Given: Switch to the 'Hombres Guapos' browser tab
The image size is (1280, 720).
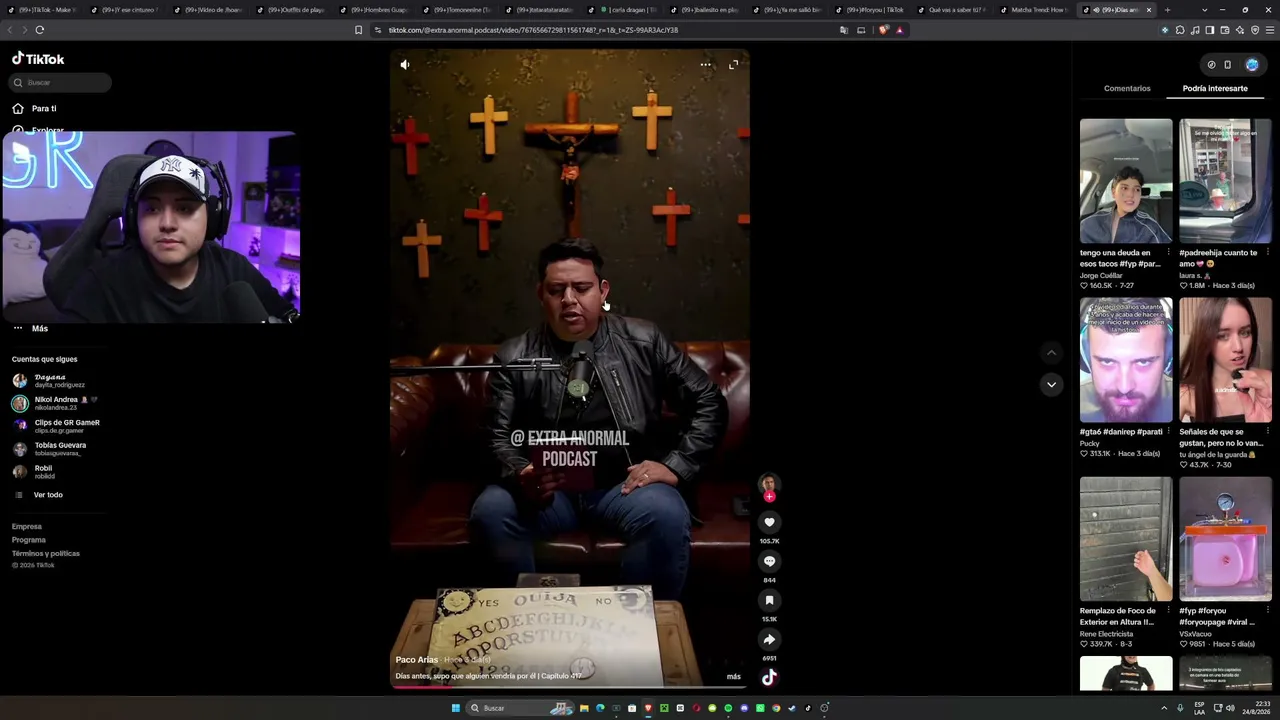Looking at the screenshot, I should (x=376, y=10).
